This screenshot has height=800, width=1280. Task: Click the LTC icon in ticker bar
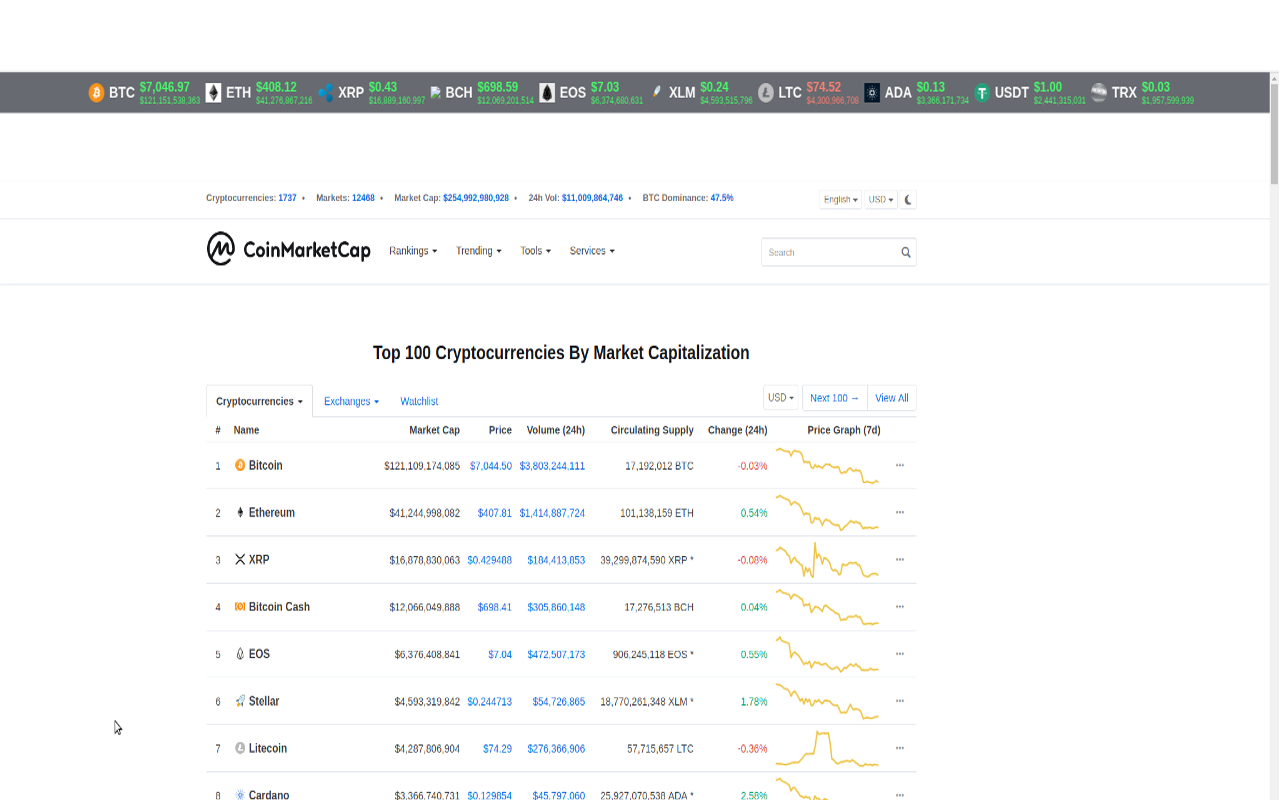pos(765,93)
